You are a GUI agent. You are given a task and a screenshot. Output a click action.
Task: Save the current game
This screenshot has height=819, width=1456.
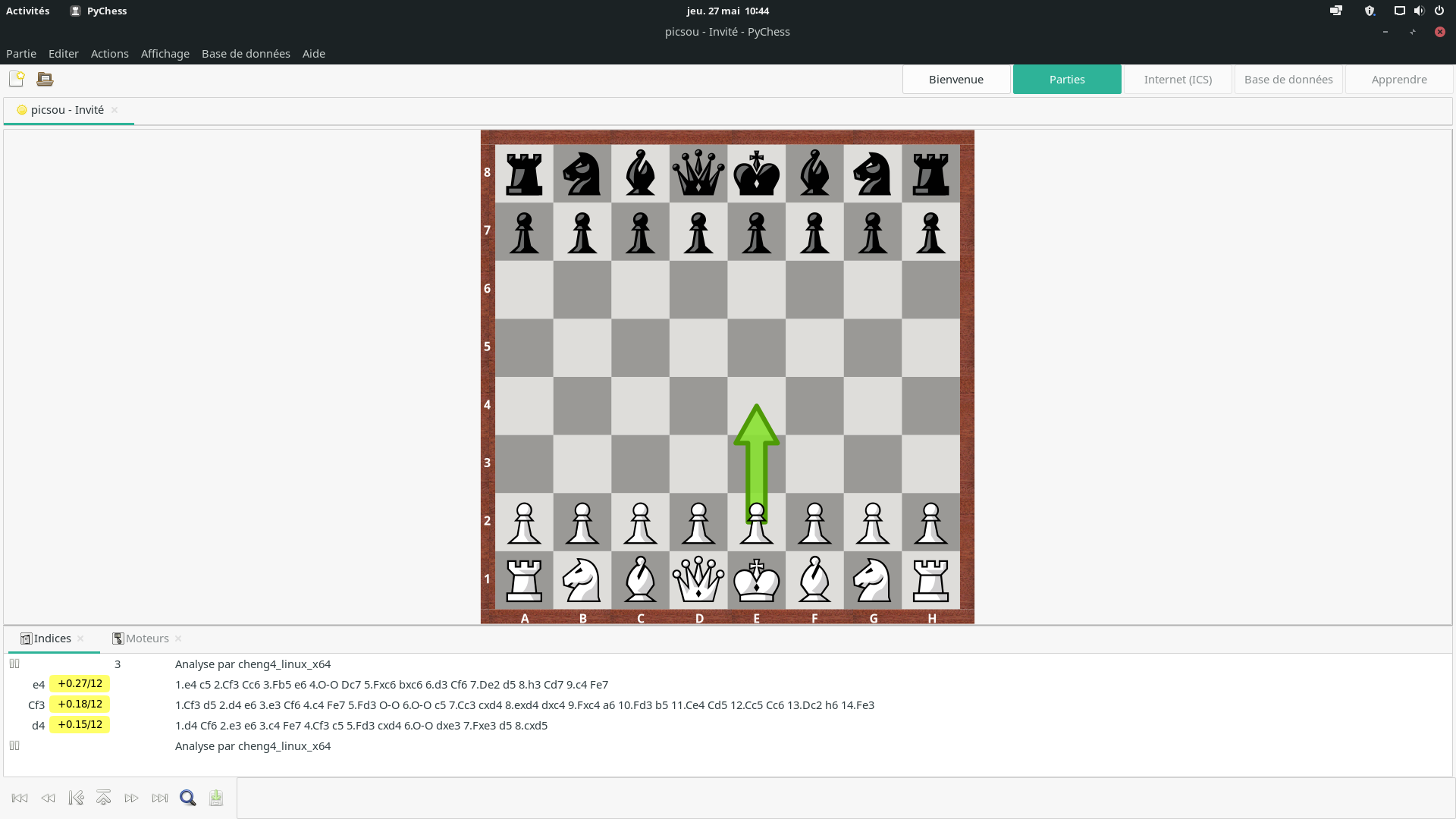click(x=215, y=798)
